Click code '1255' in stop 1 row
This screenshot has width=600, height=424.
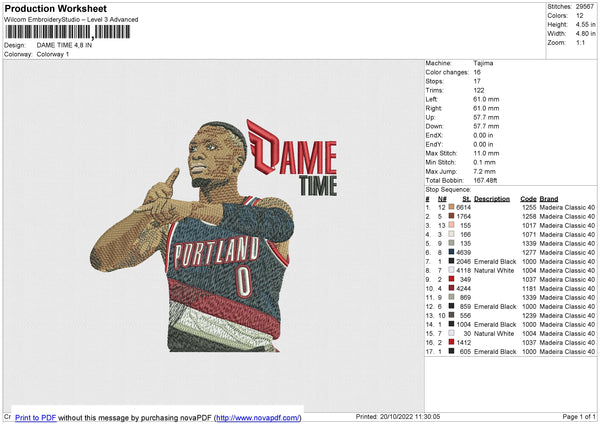tap(529, 207)
